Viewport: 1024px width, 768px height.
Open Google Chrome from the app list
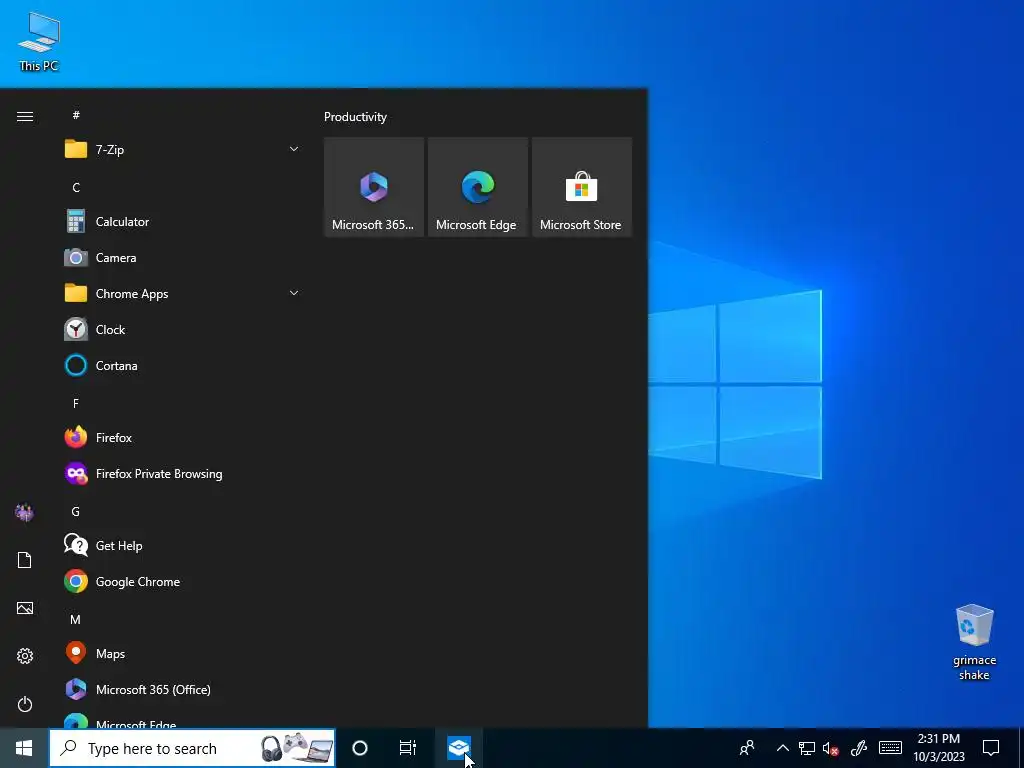(182, 582)
